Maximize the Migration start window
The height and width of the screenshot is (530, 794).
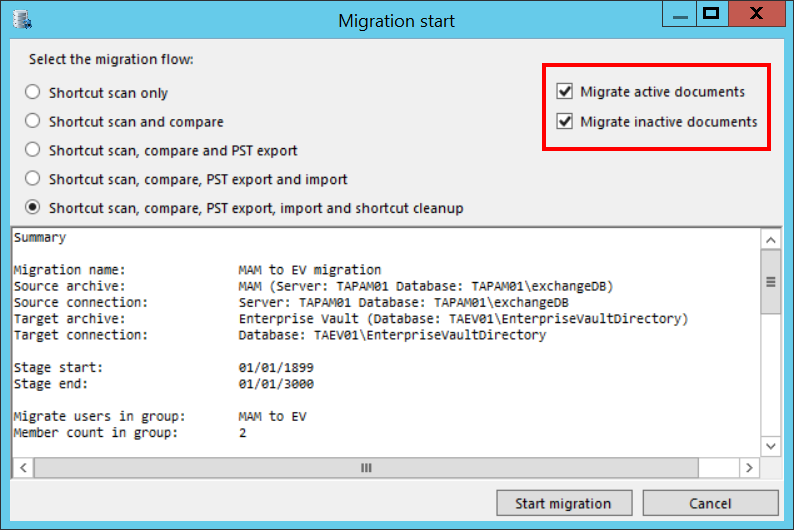(x=711, y=13)
